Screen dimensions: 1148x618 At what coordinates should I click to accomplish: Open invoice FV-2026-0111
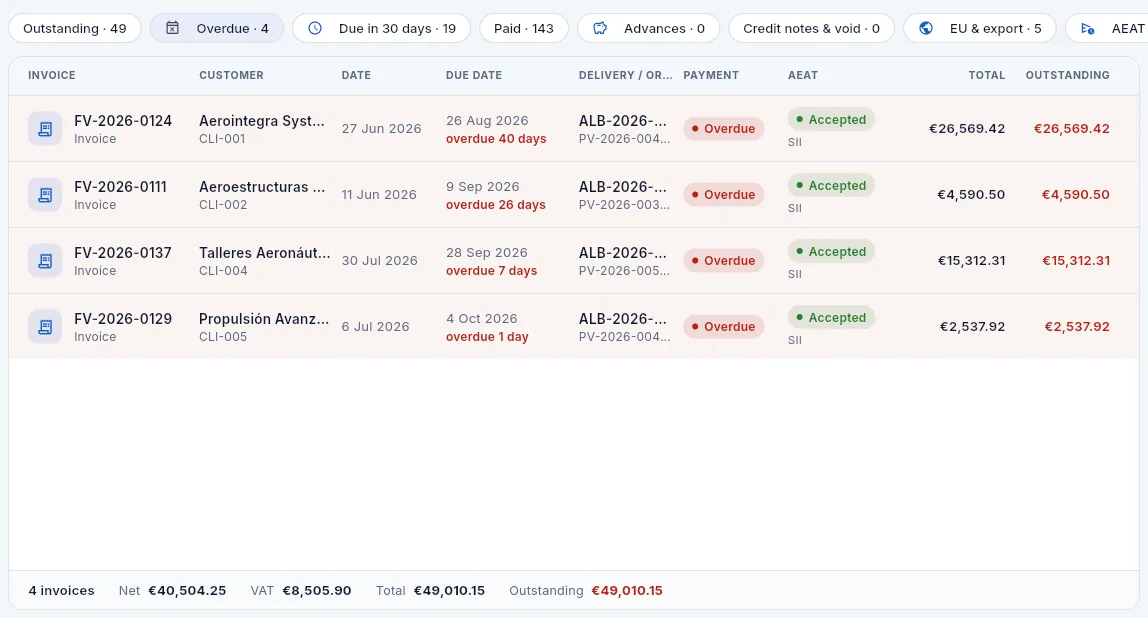(120, 187)
